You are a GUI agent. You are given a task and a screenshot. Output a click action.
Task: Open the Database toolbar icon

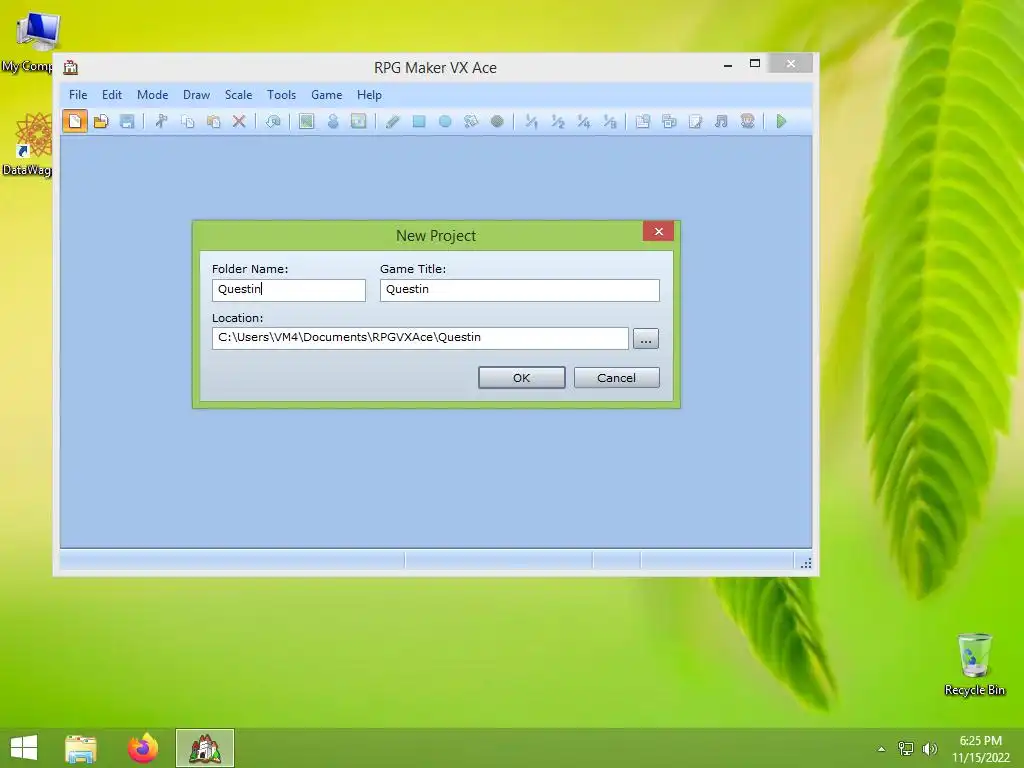pos(643,121)
